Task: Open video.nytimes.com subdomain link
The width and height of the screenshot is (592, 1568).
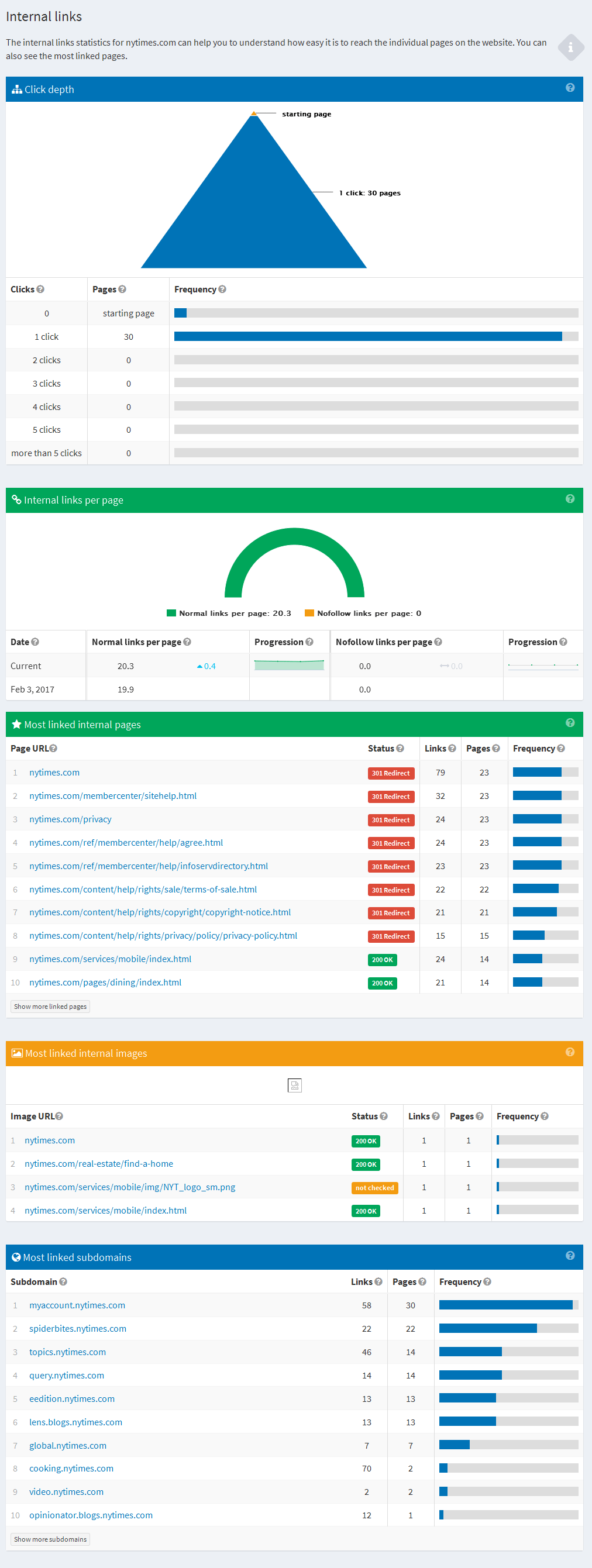Action: (x=66, y=1491)
